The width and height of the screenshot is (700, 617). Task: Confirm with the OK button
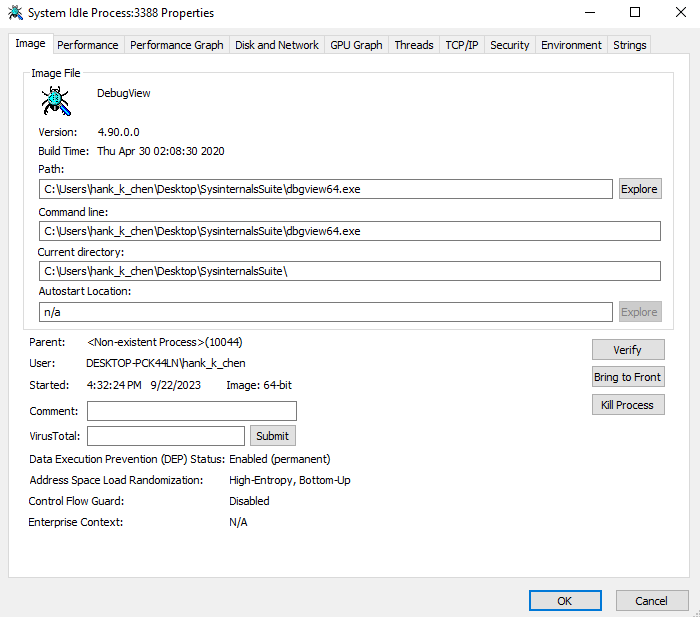point(565,601)
